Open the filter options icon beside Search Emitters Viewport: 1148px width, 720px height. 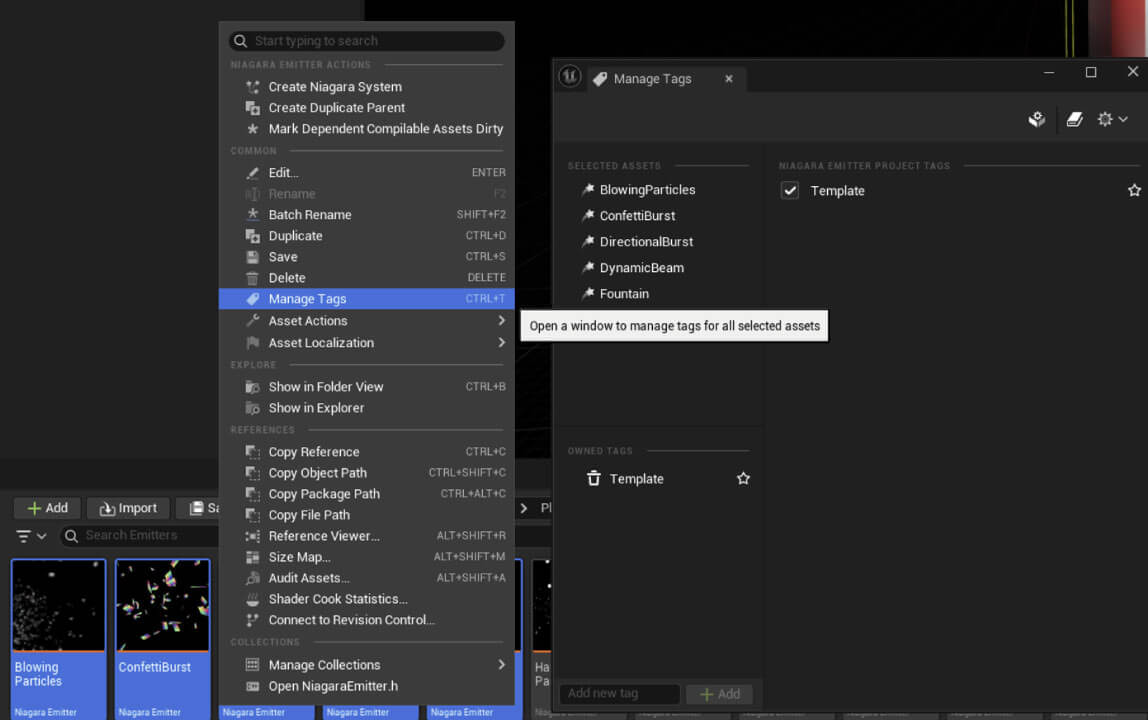pyautogui.click(x=31, y=536)
